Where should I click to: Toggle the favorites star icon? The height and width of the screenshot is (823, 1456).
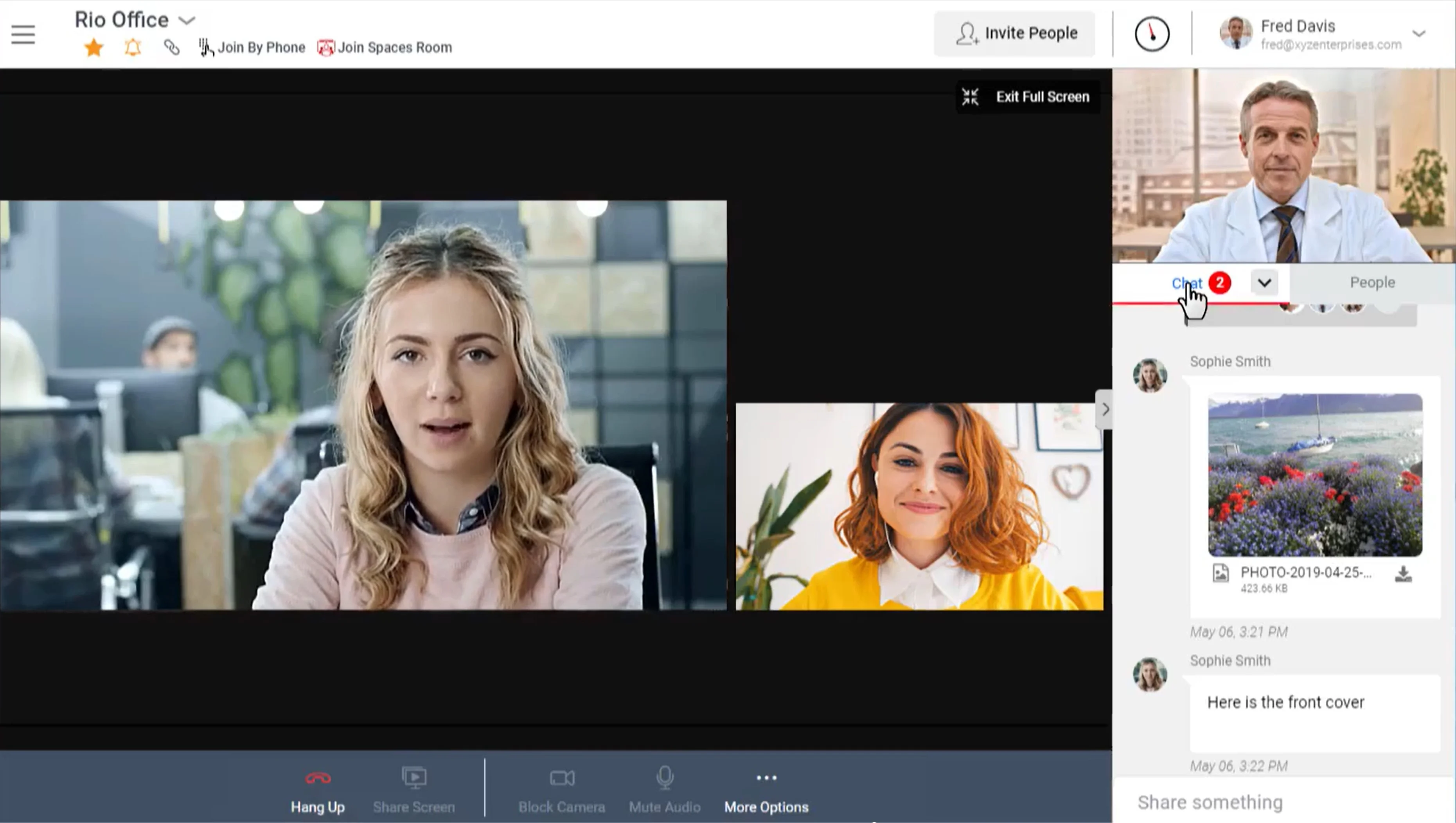93,47
